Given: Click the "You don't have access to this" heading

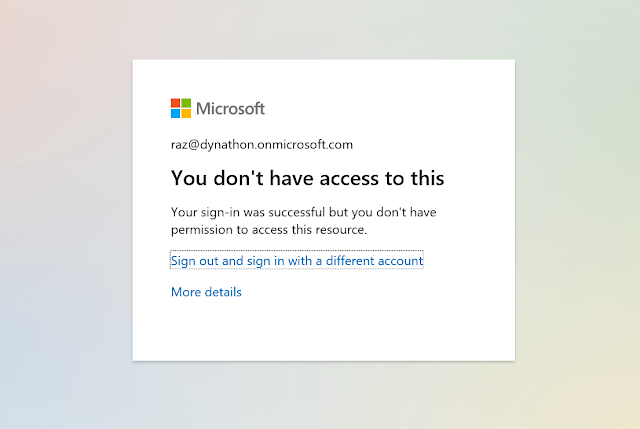Looking at the screenshot, I should (x=307, y=178).
